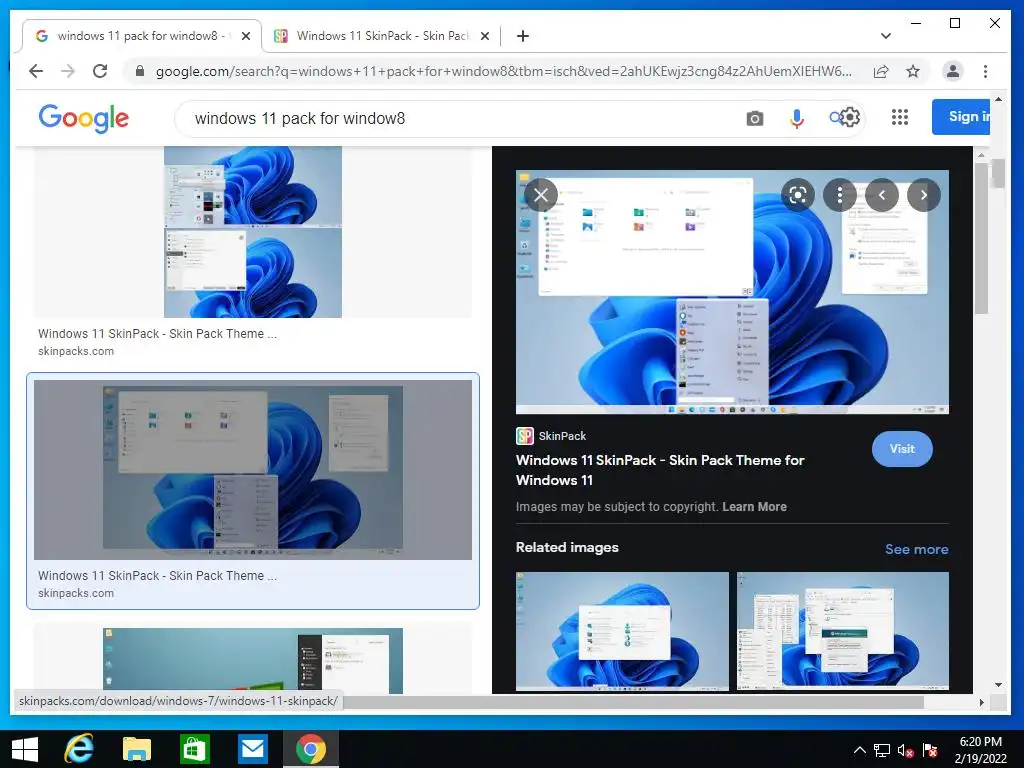The width and height of the screenshot is (1024, 768).
Task: Open File Explorer from taskbar
Action: click(x=136, y=749)
